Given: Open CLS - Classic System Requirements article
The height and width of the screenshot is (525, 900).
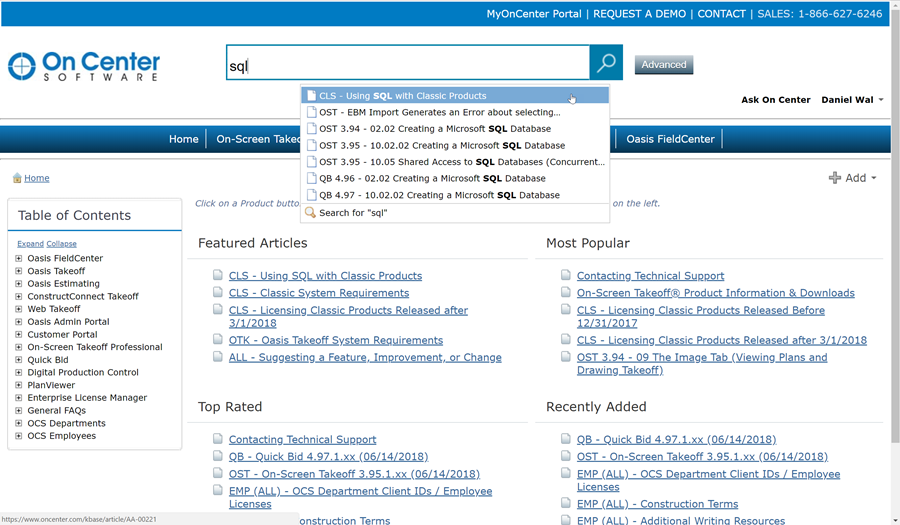Looking at the screenshot, I should click(319, 293).
